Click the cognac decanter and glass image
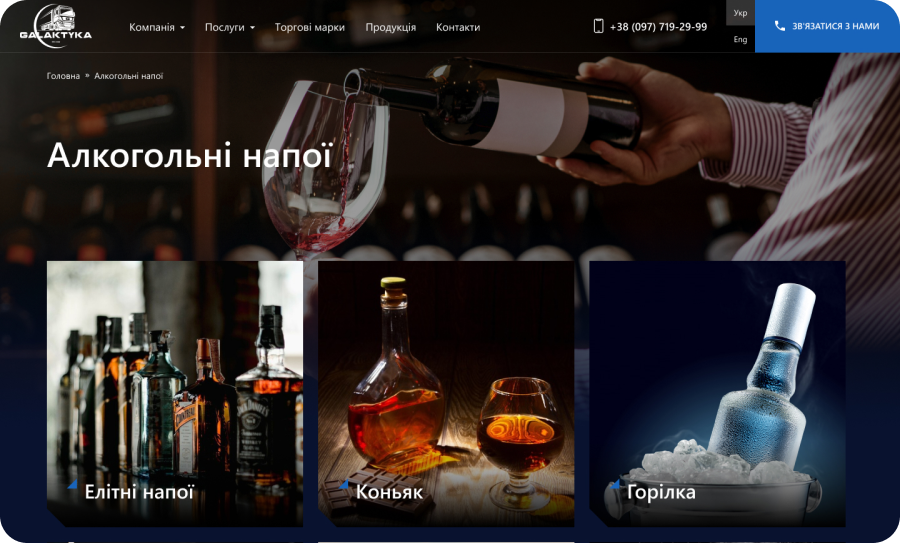The image size is (900, 543). [x=446, y=394]
